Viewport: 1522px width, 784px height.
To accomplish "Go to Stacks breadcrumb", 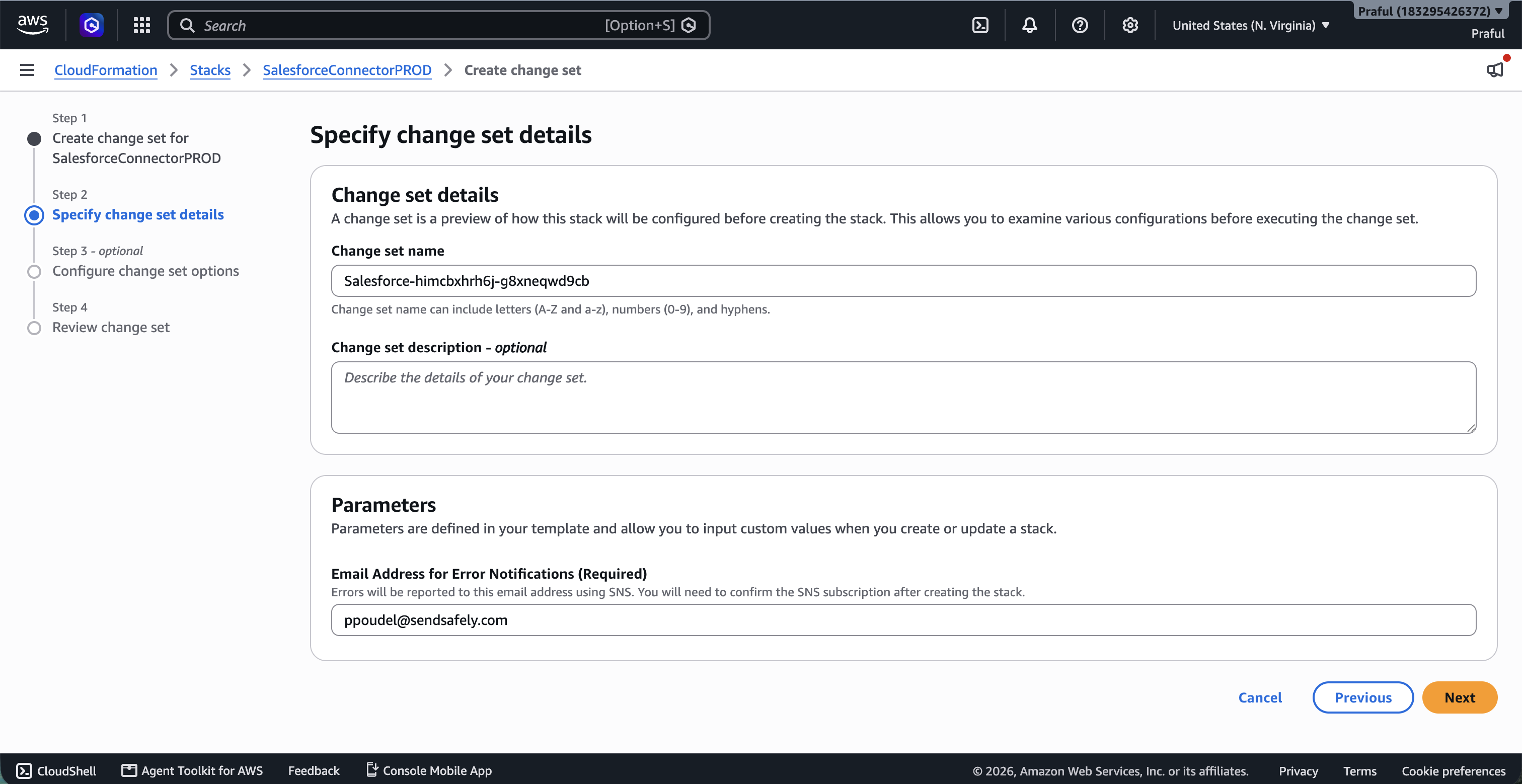I will point(210,70).
